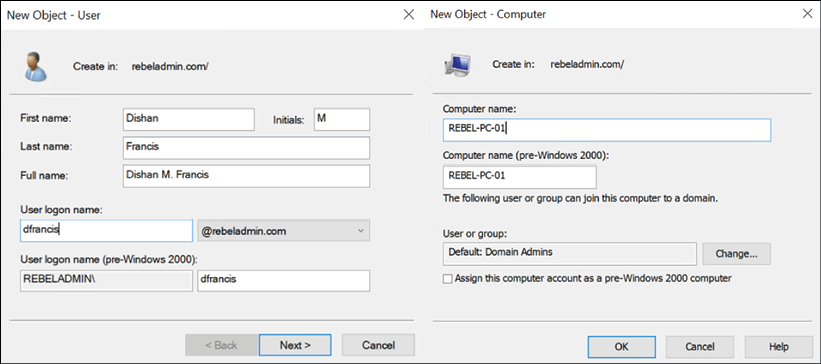Open the @rebeladmin.com domain suffix dropdown

[283, 231]
